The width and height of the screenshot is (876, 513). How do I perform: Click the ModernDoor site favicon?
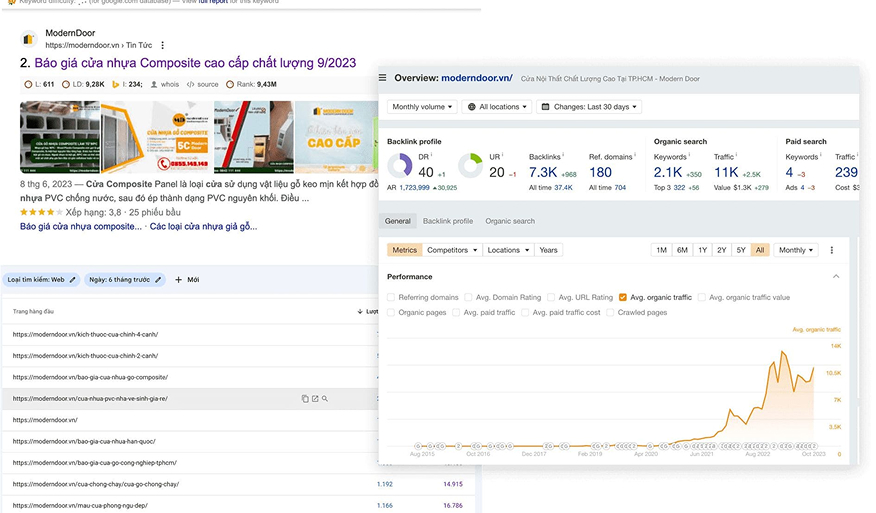28,39
